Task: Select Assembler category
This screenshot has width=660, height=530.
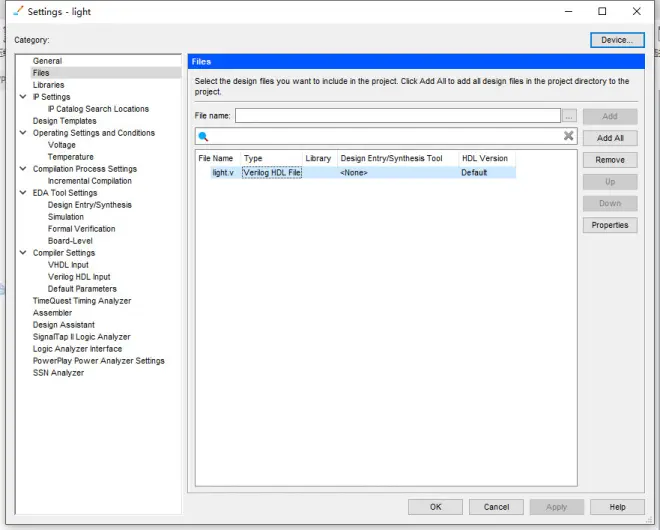Action: [x=52, y=313]
